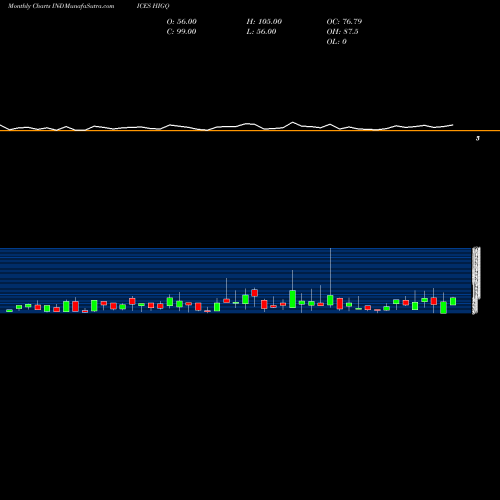The width and height of the screenshot is (500, 500).
Task: Click the 'ICES HIGQ' ticker label
Action: click(x=153, y=6)
